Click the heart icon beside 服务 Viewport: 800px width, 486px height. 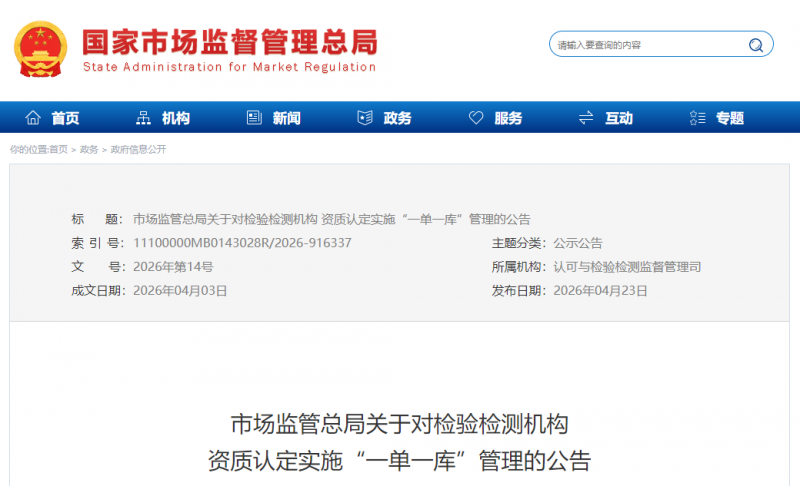coord(476,118)
